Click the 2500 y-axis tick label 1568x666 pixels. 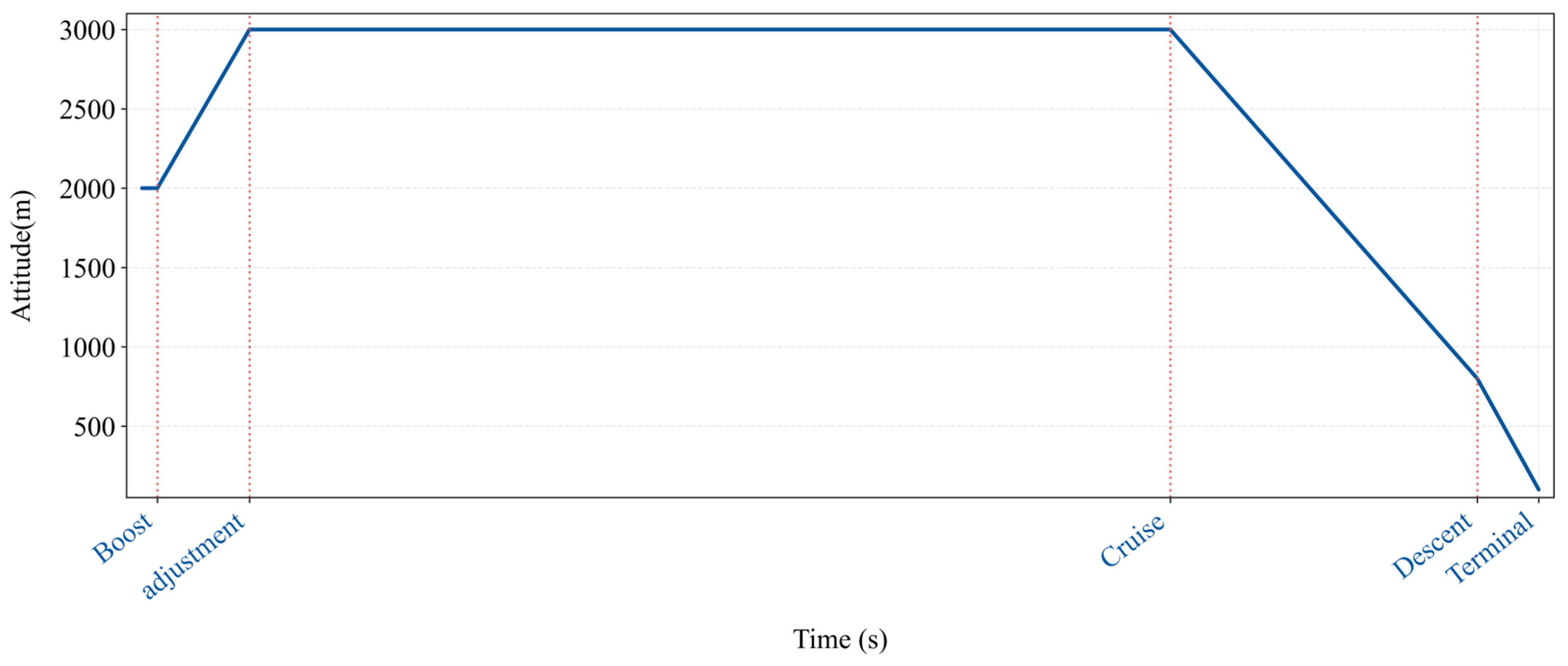coord(87,110)
